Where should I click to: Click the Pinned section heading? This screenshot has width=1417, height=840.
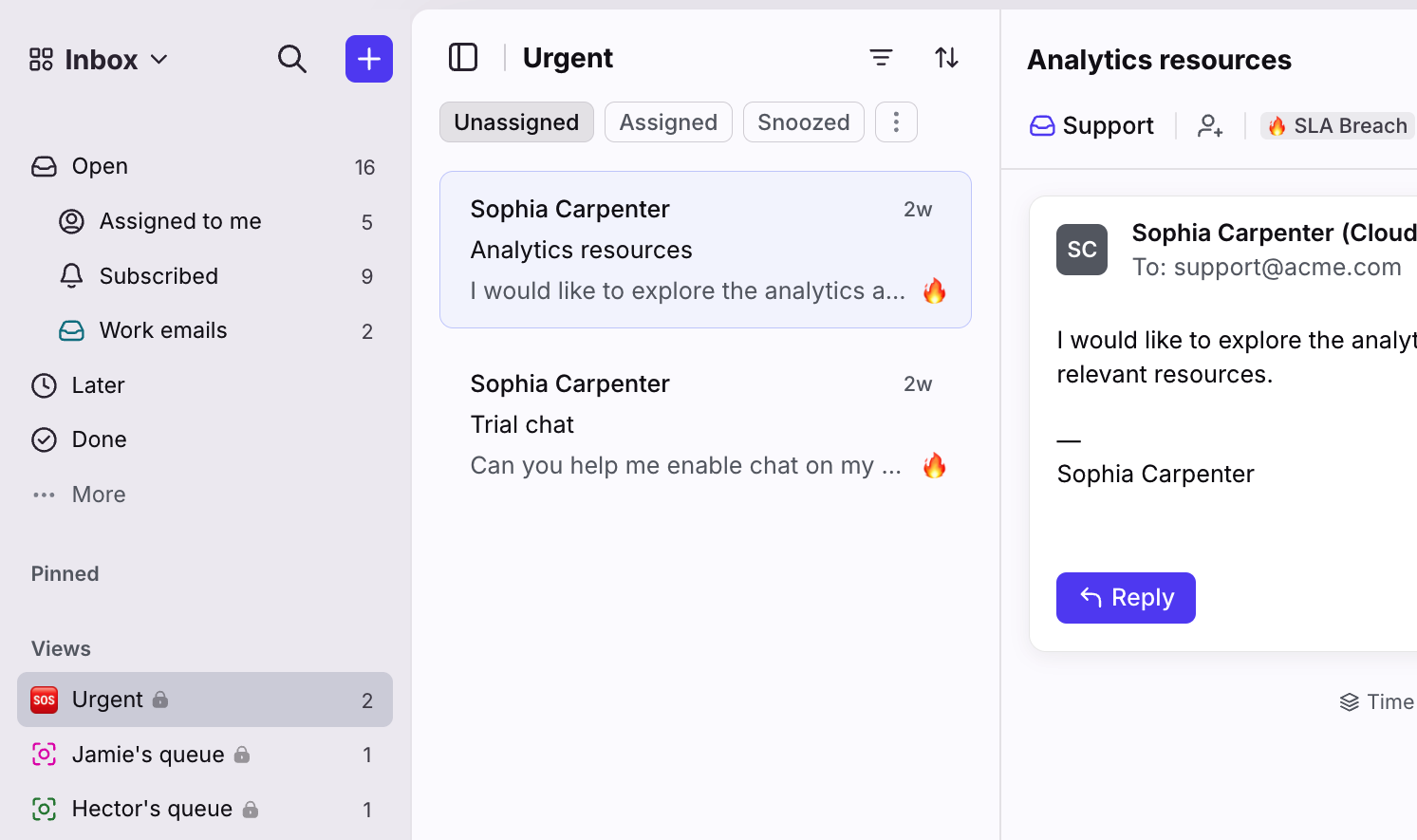coord(65,573)
